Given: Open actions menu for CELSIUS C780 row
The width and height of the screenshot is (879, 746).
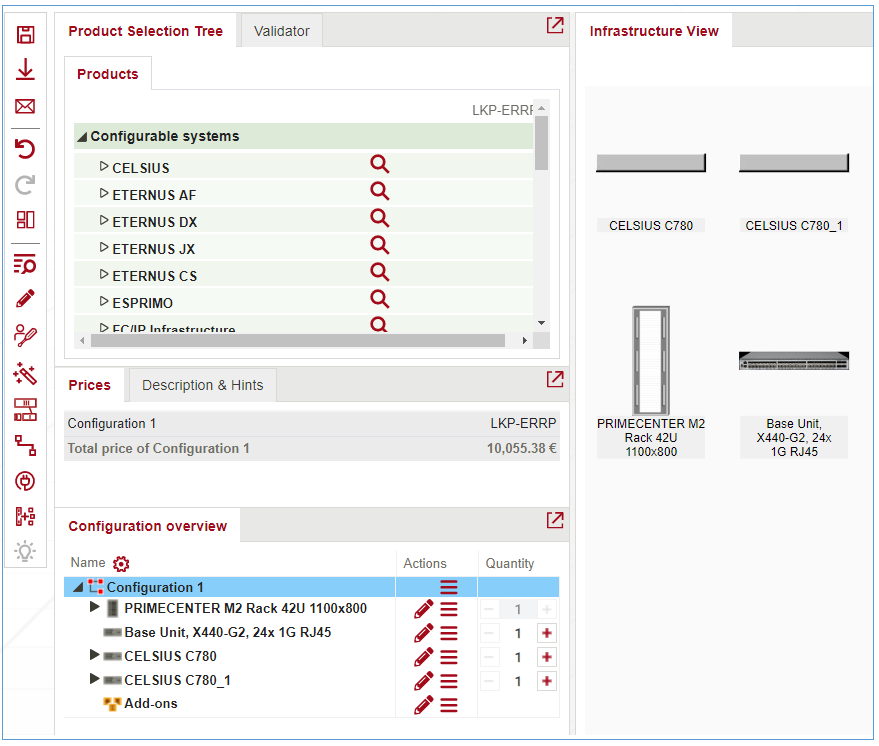Looking at the screenshot, I should [448, 657].
